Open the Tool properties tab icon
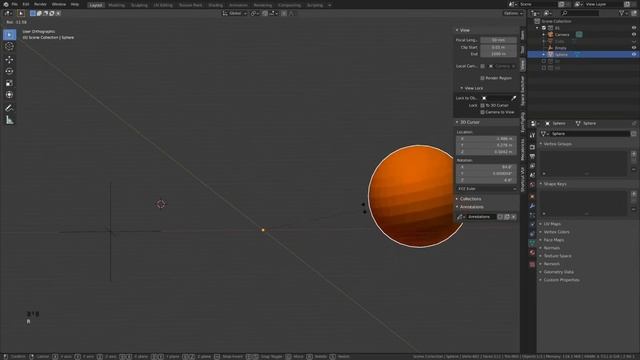Image resolution: width=640 pixels, height=360 pixels. (x=532, y=135)
